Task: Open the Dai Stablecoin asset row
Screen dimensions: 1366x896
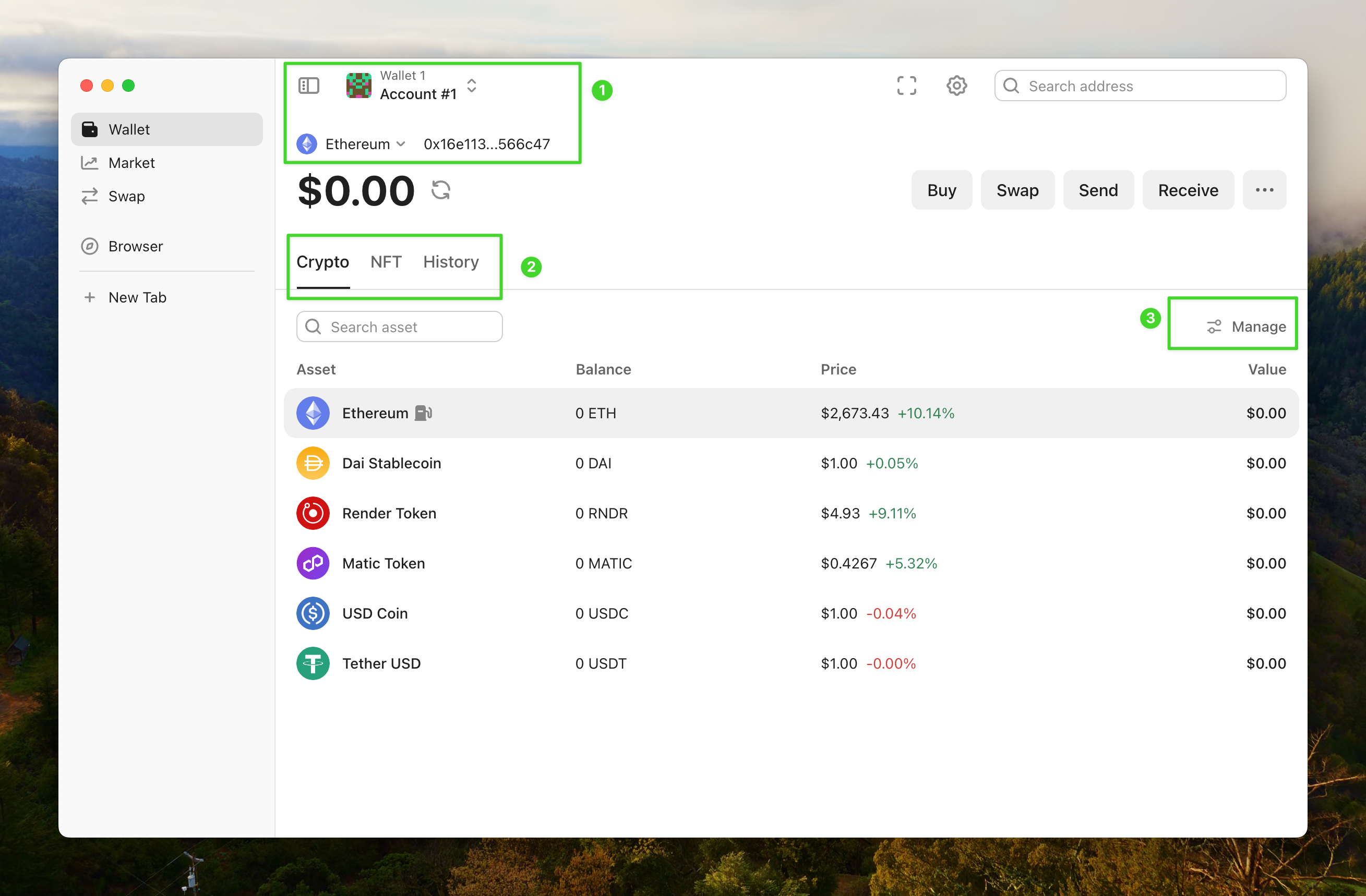Action: point(791,463)
